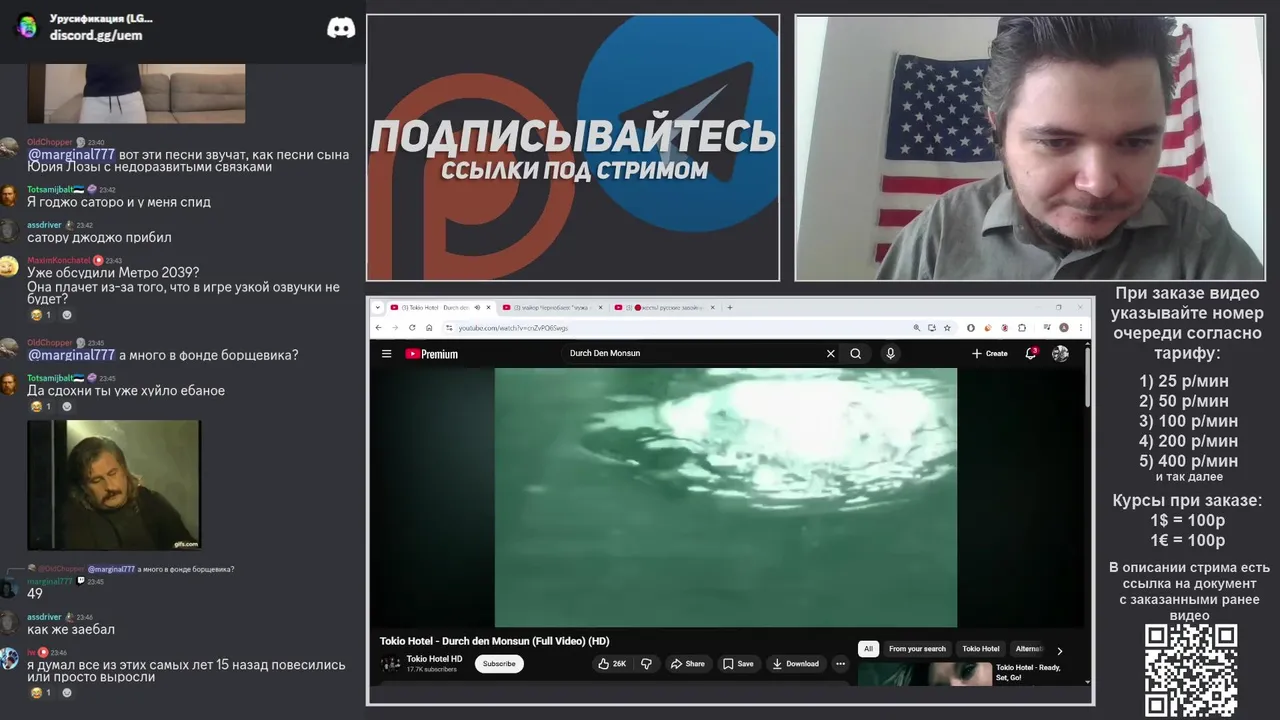Open the Create upload menu
The height and width of the screenshot is (720, 1280).
coord(989,353)
